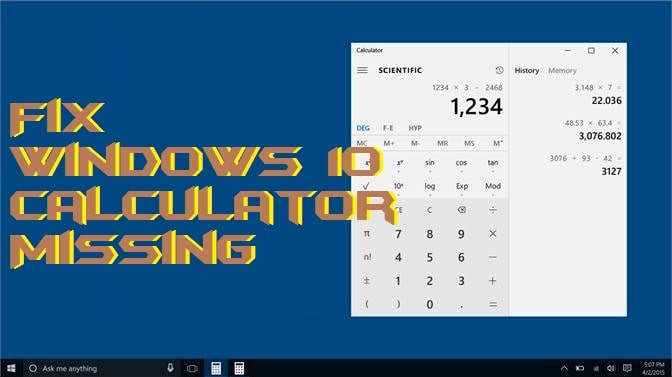The image size is (672, 377).
Task: Click the number 1 key
Action: coord(398,281)
